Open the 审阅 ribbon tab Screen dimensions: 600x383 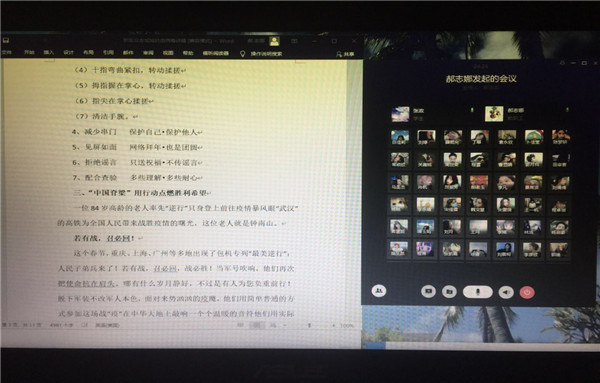click(148, 53)
